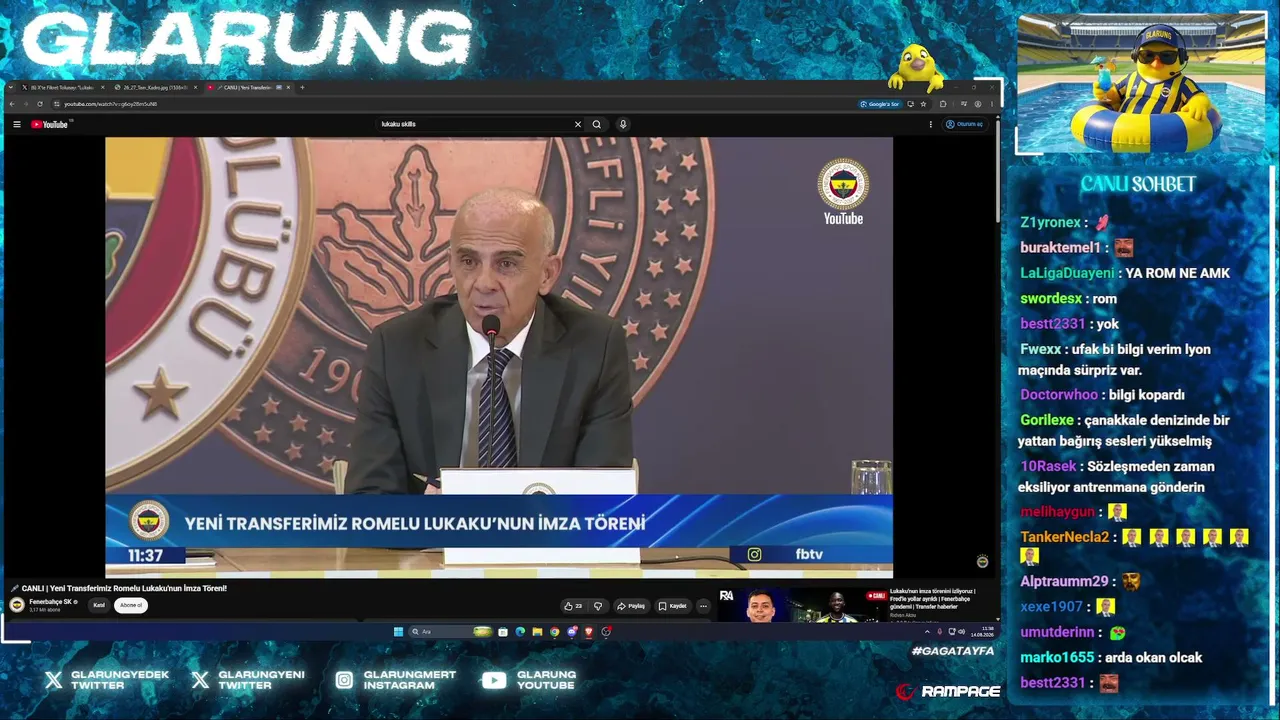Viewport: 1280px width, 720px height.
Task: Click chat username 'LaLigaDuayeni'
Action: tap(1067, 273)
